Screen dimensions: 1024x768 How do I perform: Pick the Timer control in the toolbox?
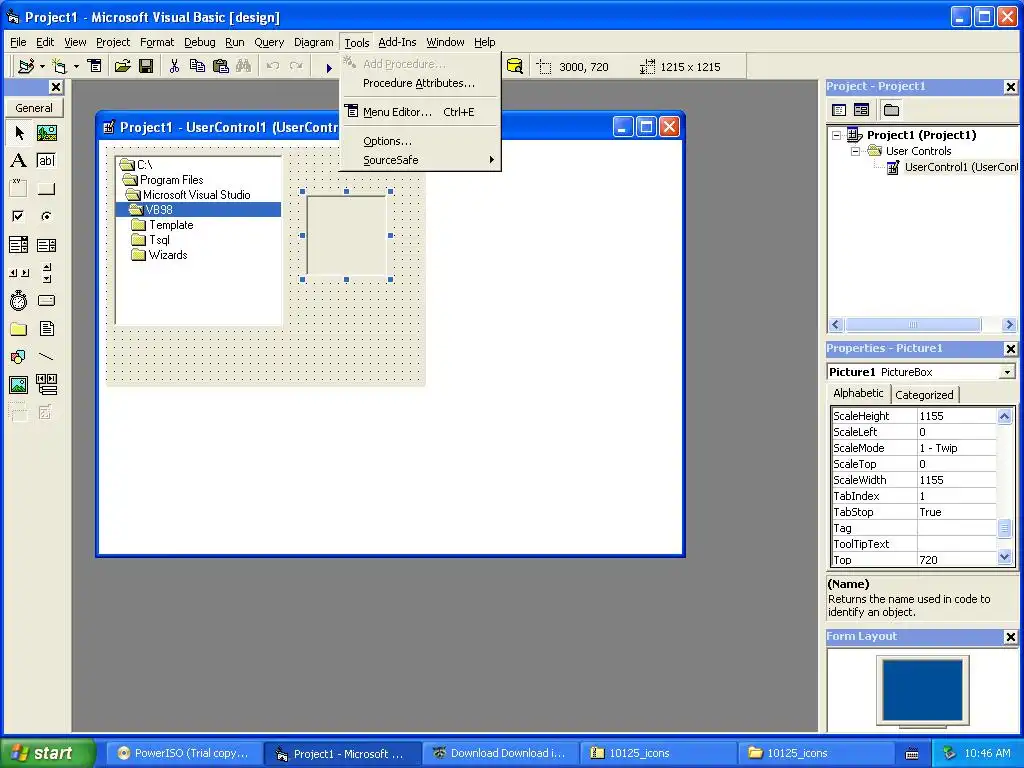tap(19, 300)
